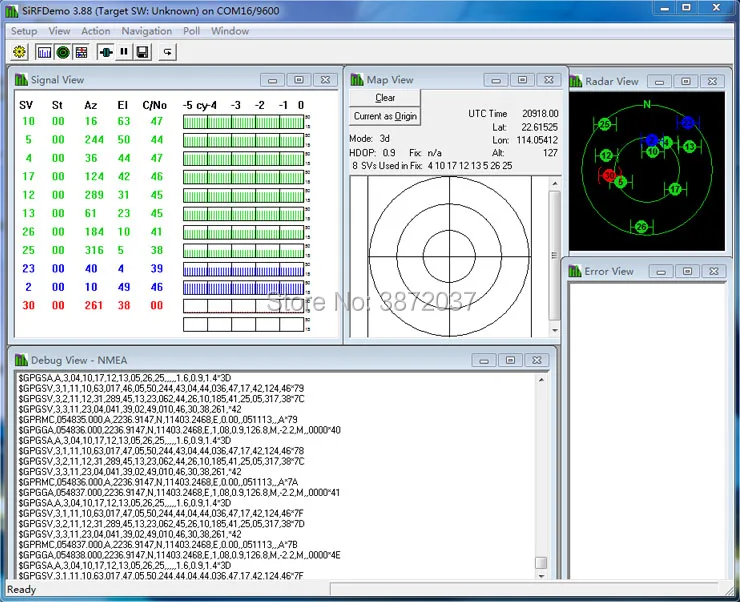The width and height of the screenshot is (740, 602).
Task: Click the Clear button in Map View
Action: (x=385, y=98)
